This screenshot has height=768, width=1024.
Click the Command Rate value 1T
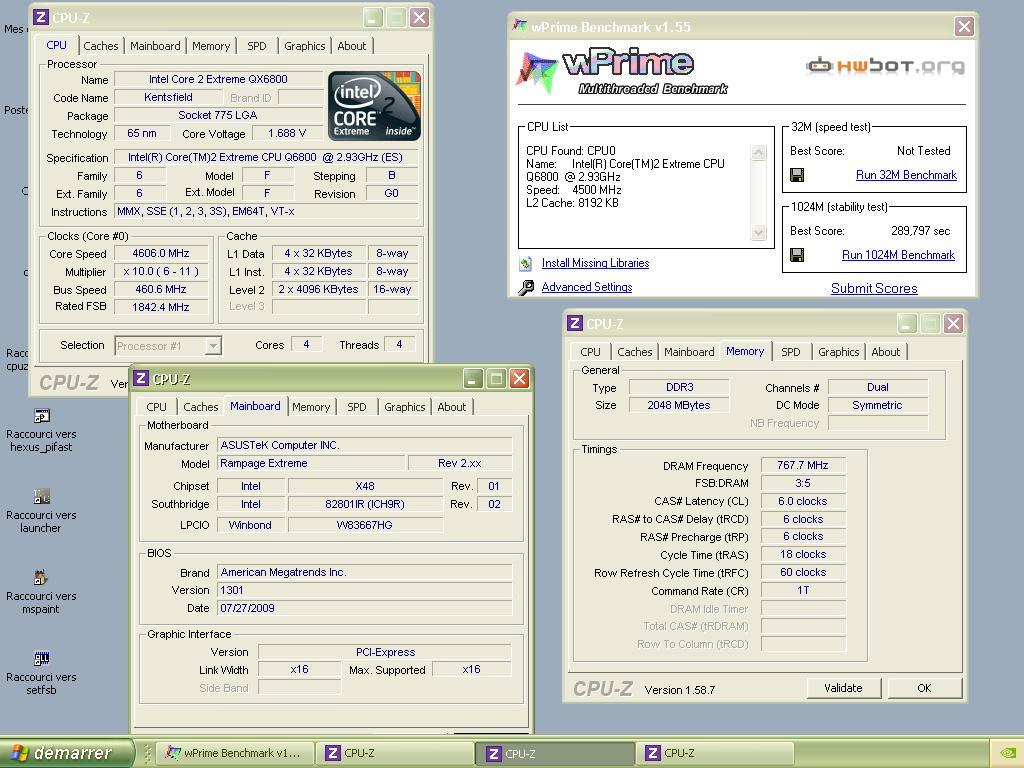click(x=803, y=590)
